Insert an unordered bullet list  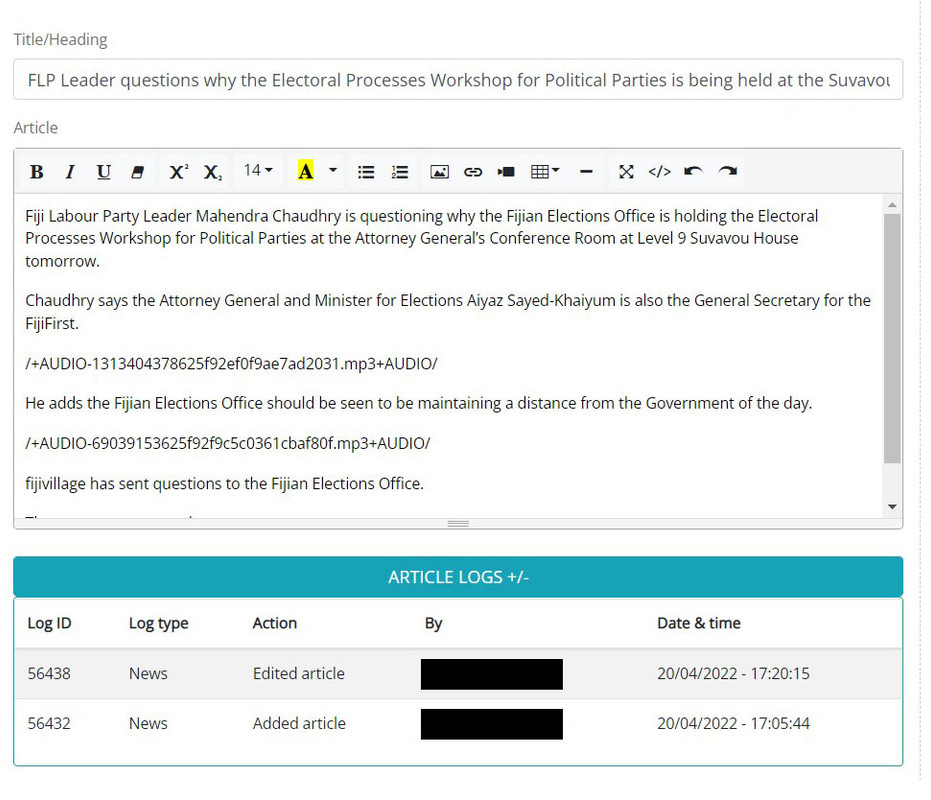[366, 172]
